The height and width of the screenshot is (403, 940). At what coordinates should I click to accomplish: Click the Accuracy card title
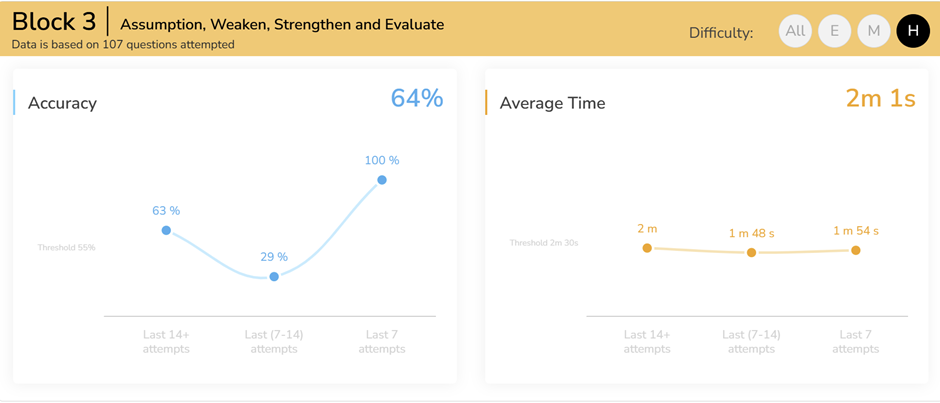point(62,103)
